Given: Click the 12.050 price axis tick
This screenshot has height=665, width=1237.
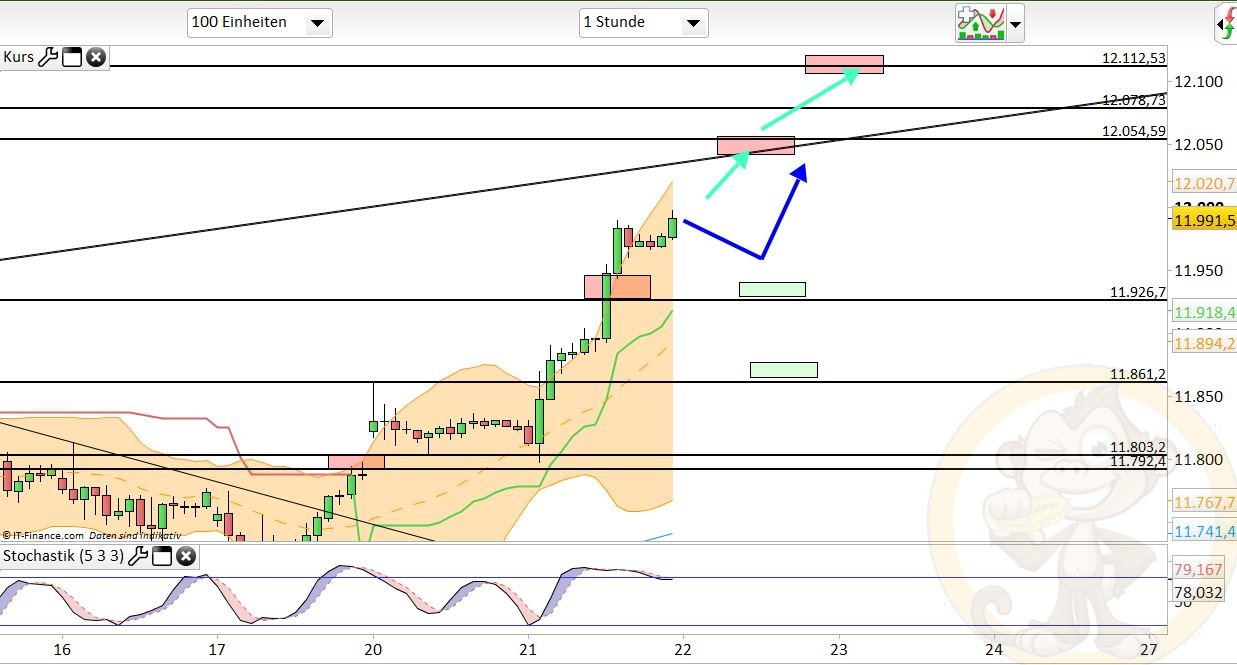Looking at the screenshot, I should click(1198, 144).
